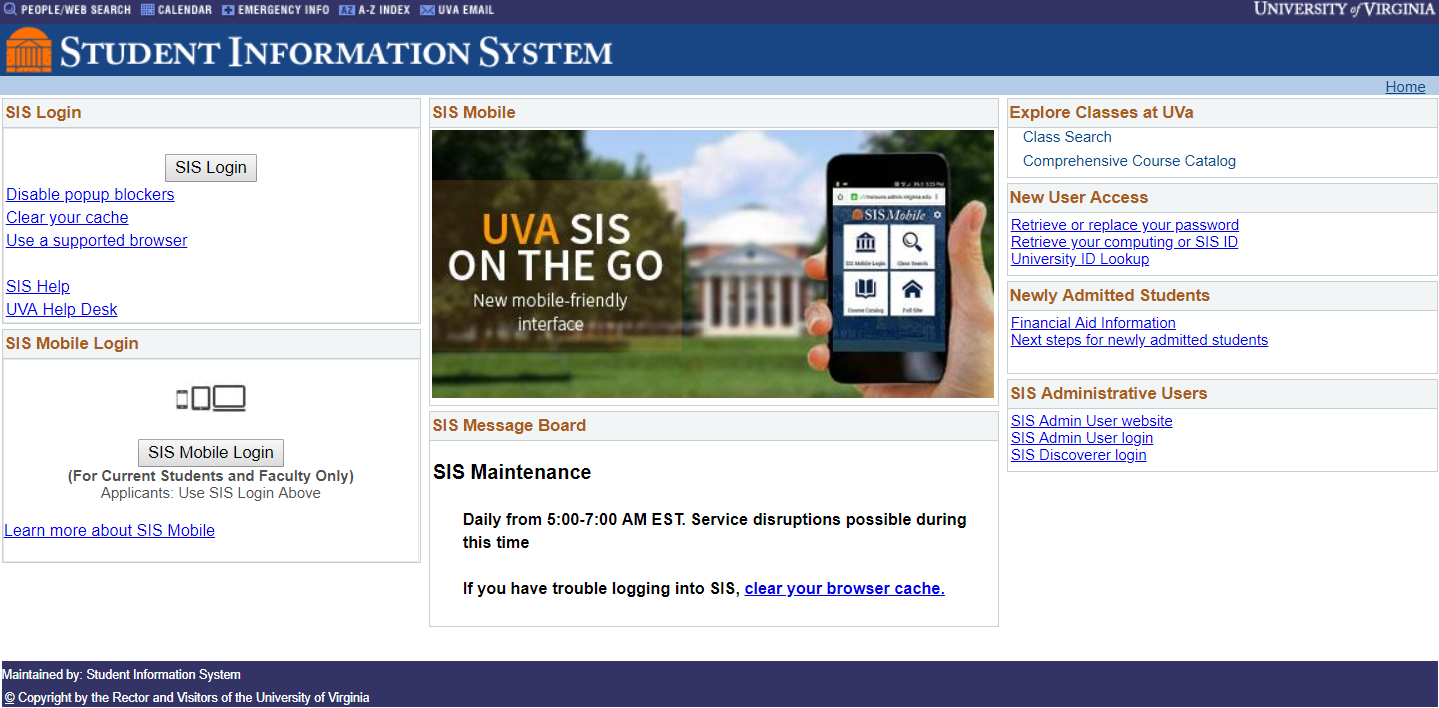Screen dimensions: 1439x708
Task: Click the Newly Admitted Students heading
Action: (x=1110, y=296)
